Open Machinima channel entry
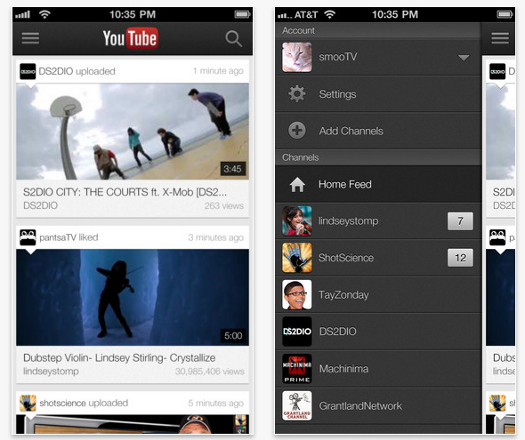 [x=378, y=369]
